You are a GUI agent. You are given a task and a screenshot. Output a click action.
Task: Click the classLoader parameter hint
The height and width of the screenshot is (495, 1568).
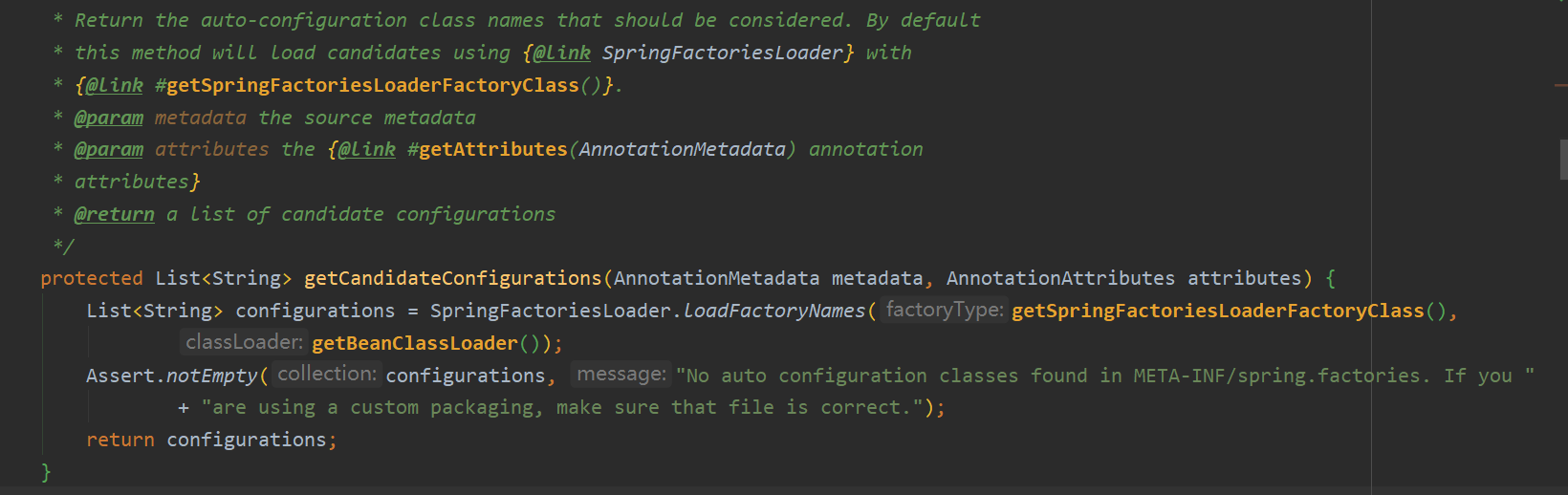(244, 342)
